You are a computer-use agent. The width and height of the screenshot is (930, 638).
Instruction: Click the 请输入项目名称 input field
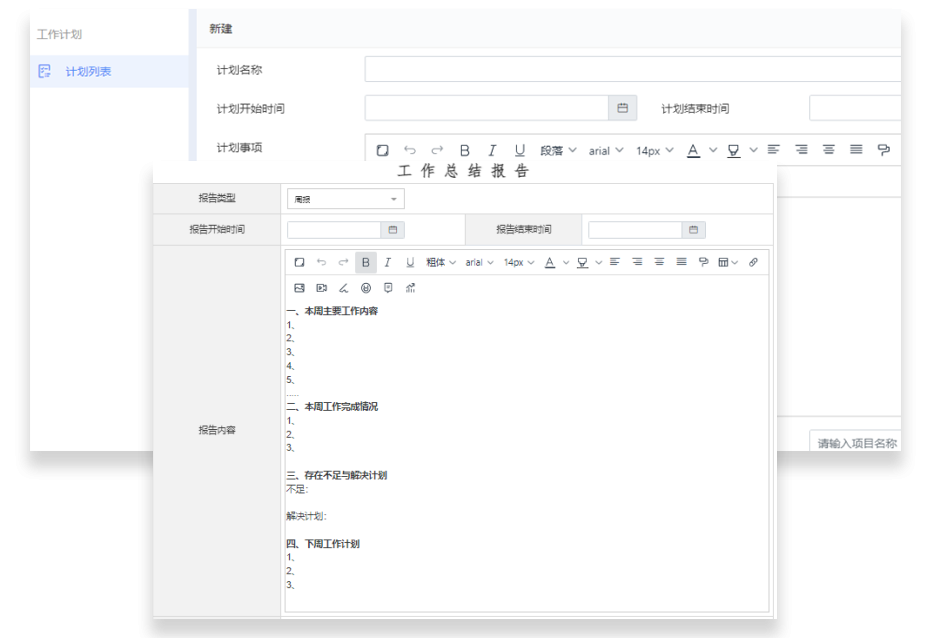coord(855,442)
